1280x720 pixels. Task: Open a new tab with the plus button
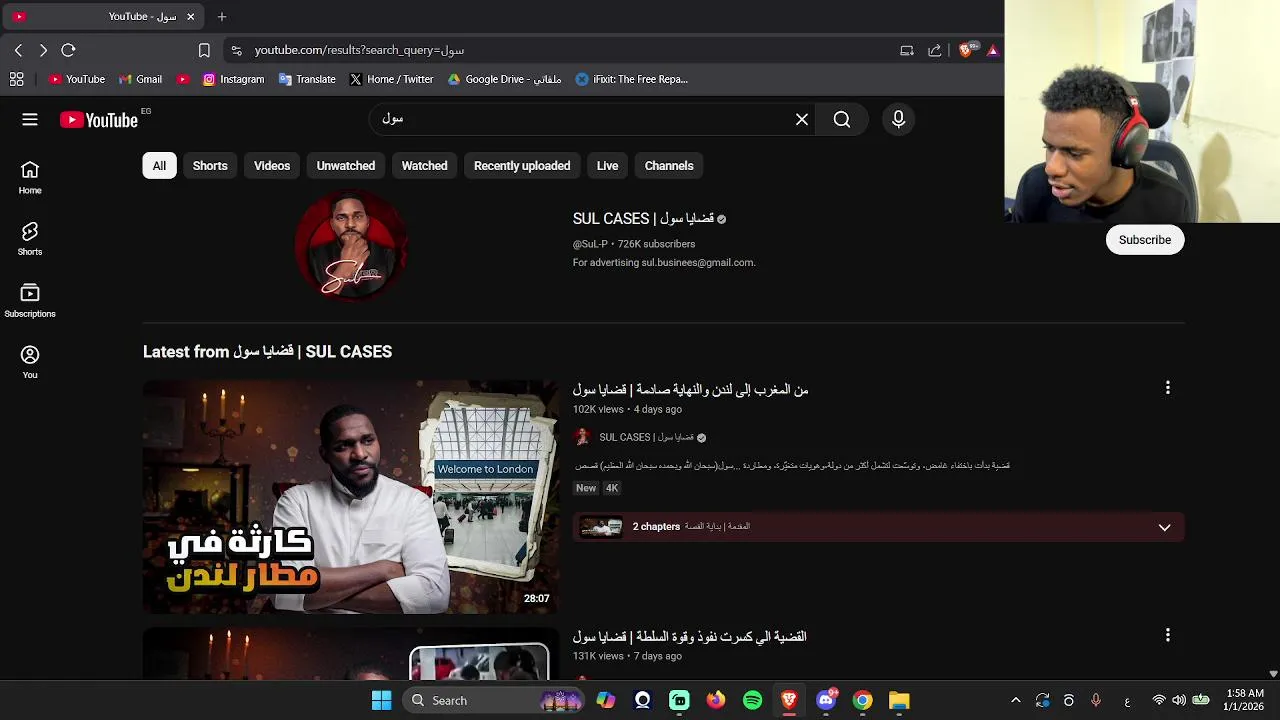pos(222,16)
